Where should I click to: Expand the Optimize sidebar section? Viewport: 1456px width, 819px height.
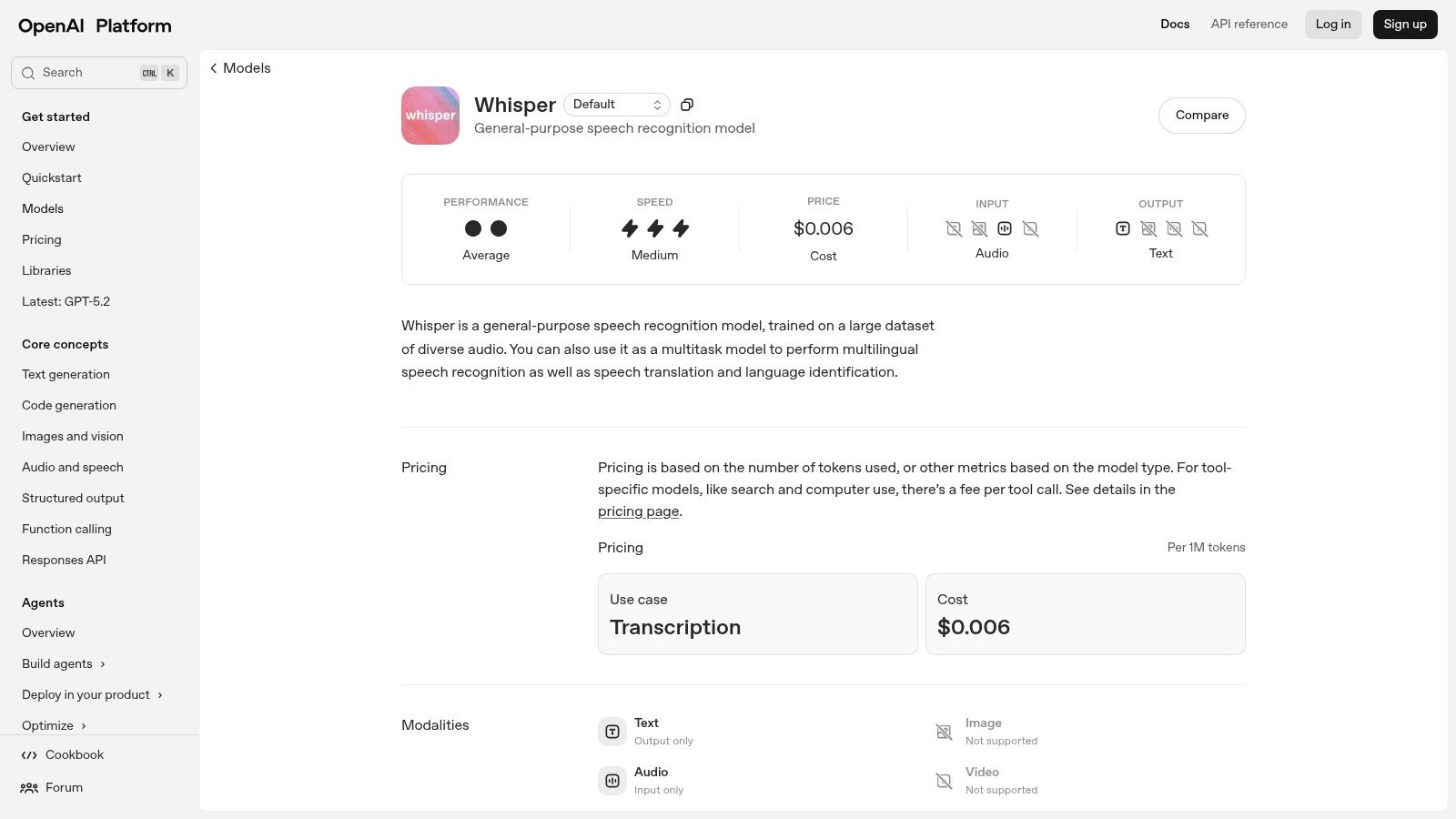pos(54,725)
